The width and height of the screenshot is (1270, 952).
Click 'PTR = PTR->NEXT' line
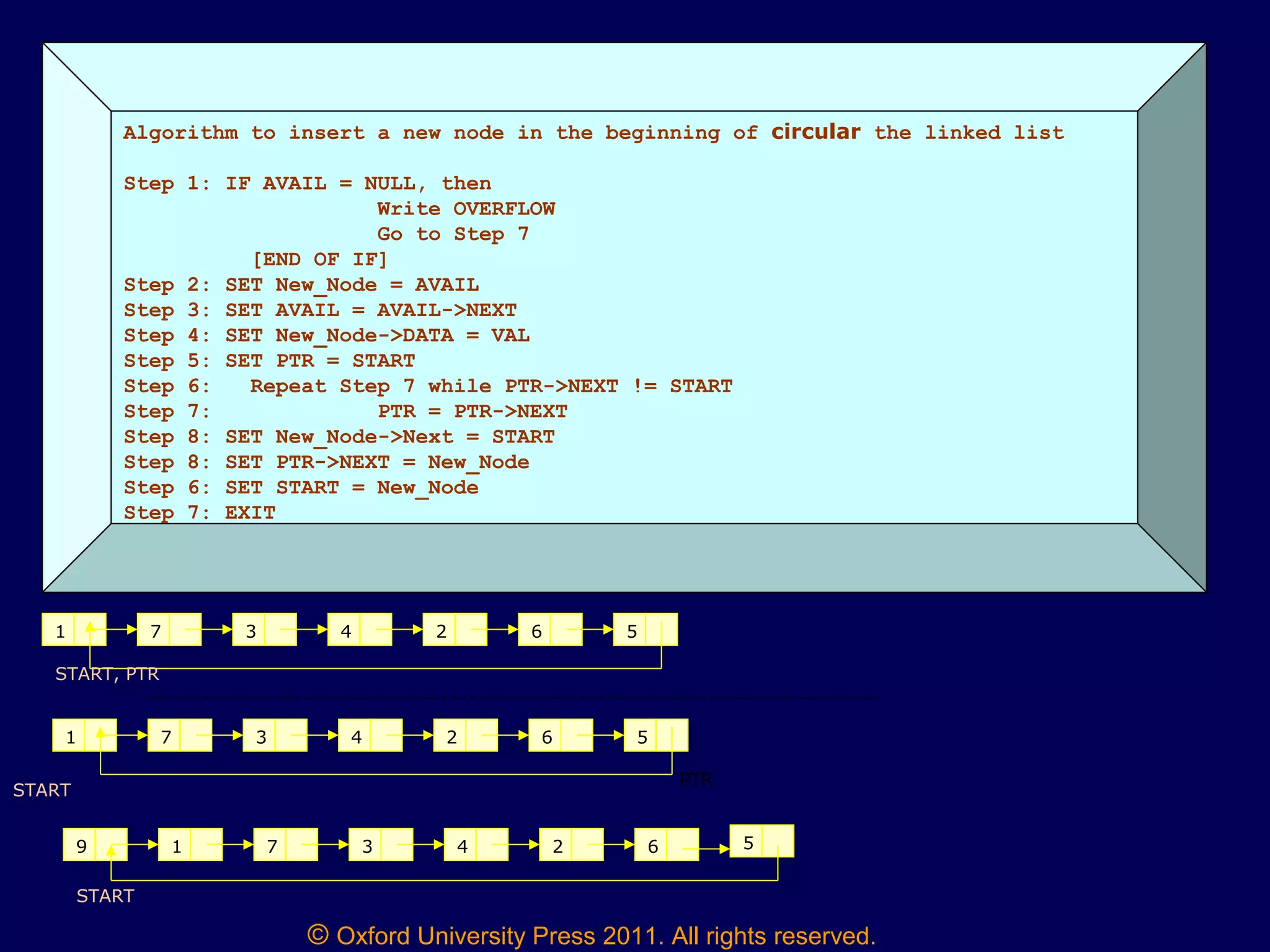(473, 412)
